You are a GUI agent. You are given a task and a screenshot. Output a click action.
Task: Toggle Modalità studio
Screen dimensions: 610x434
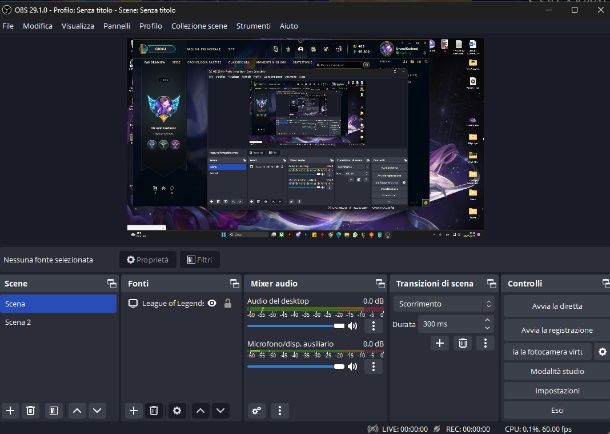(557, 371)
